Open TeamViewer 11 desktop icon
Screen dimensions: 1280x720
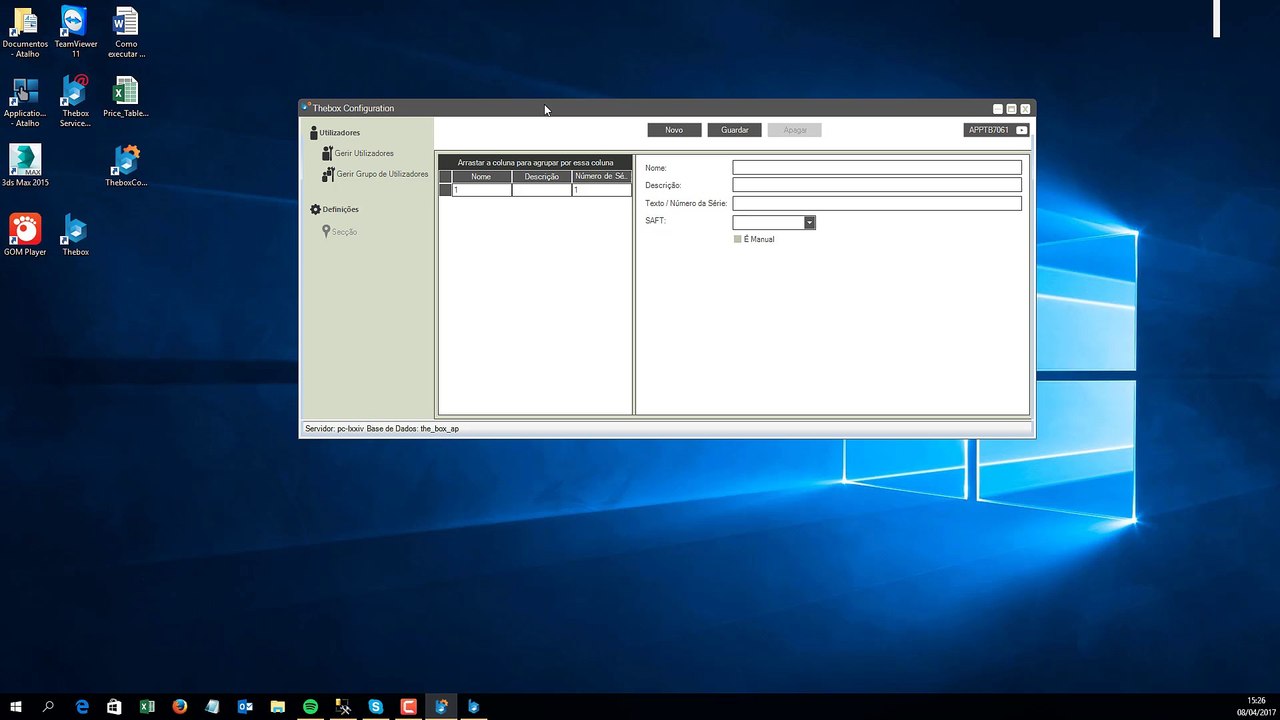(x=75, y=32)
